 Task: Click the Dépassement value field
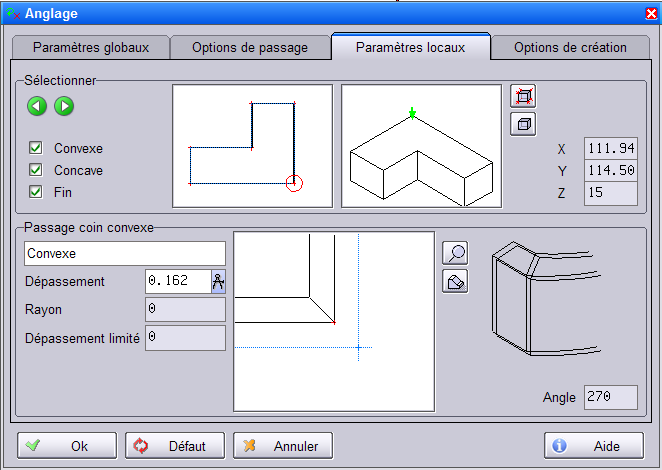177,282
